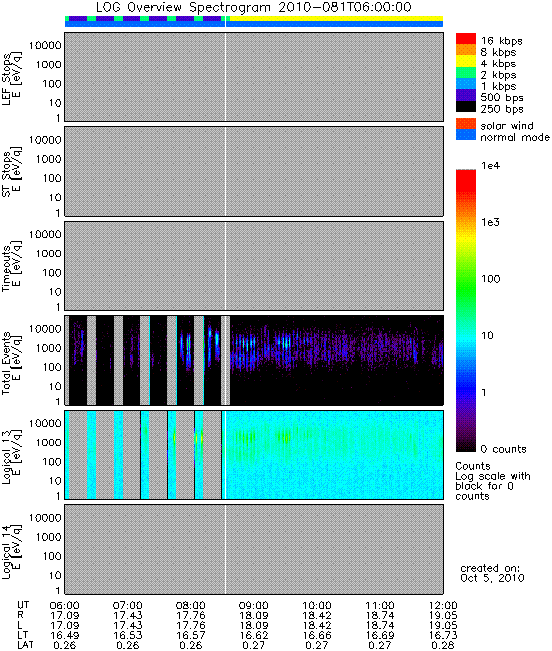
Task: Click the red 16 kbps legend swatch
Action: (x=466, y=39)
